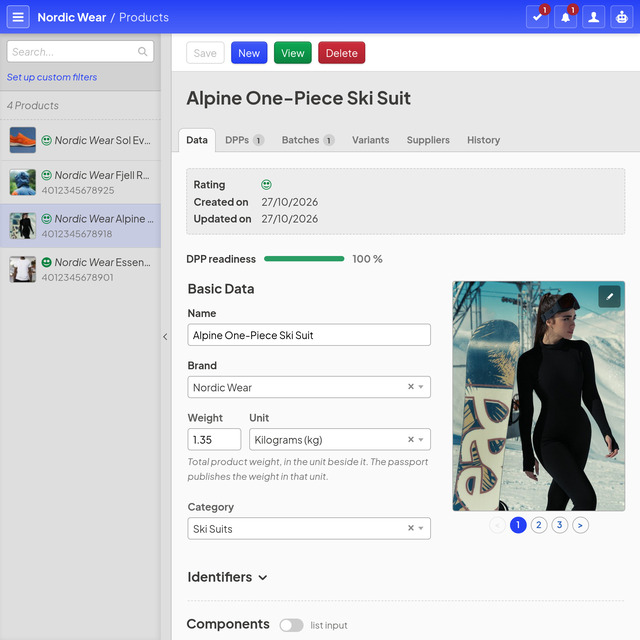Switch to the Variants tab
The width and height of the screenshot is (640, 640).
tap(371, 140)
